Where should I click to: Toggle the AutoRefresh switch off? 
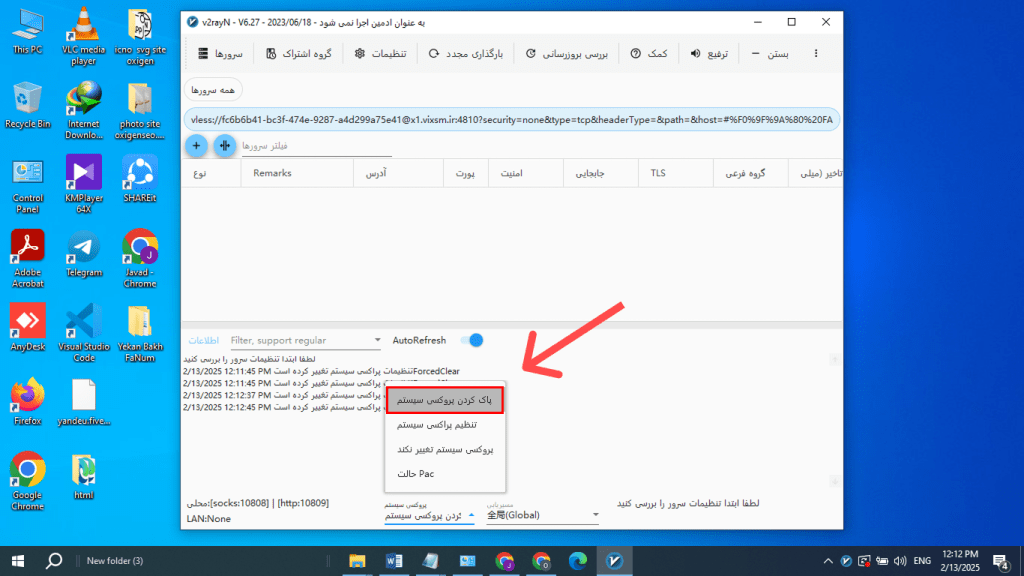coord(472,340)
